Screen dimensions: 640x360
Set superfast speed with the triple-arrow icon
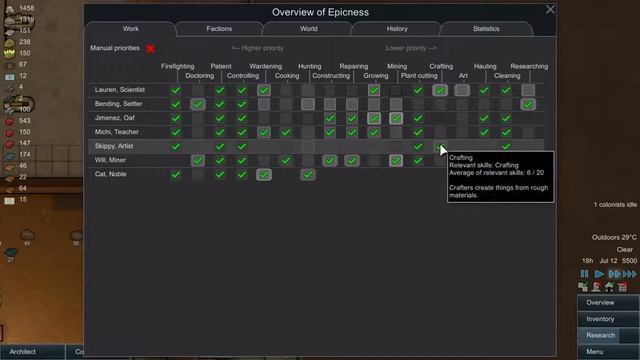click(630, 274)
